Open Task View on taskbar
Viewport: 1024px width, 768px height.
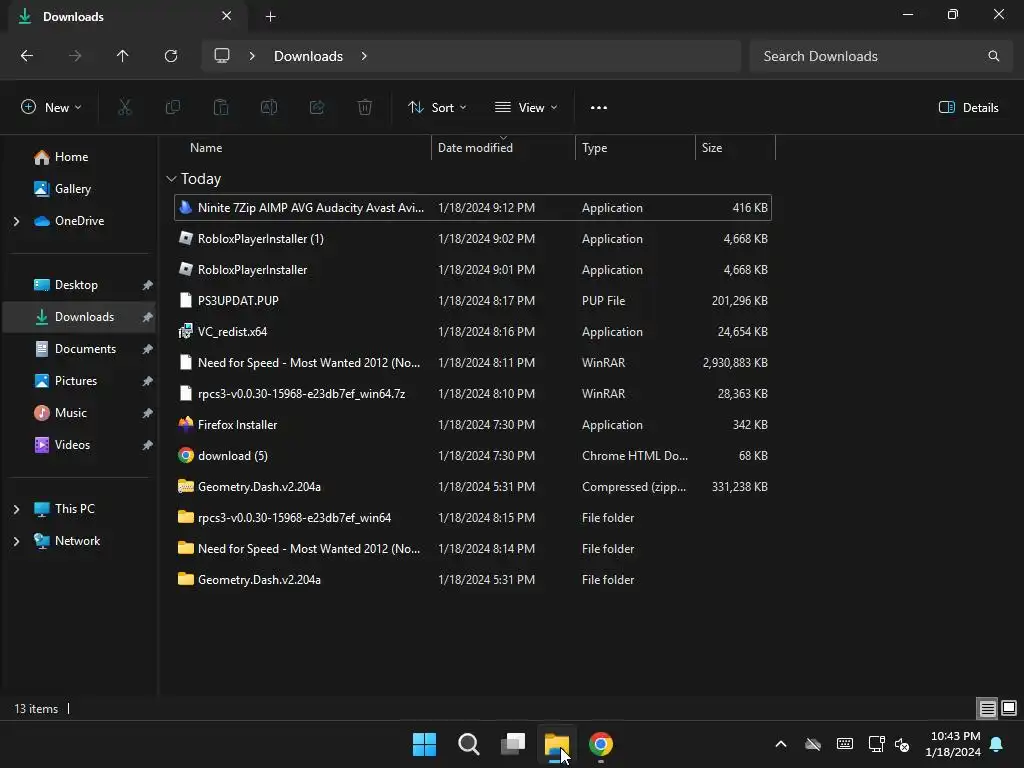513,744
